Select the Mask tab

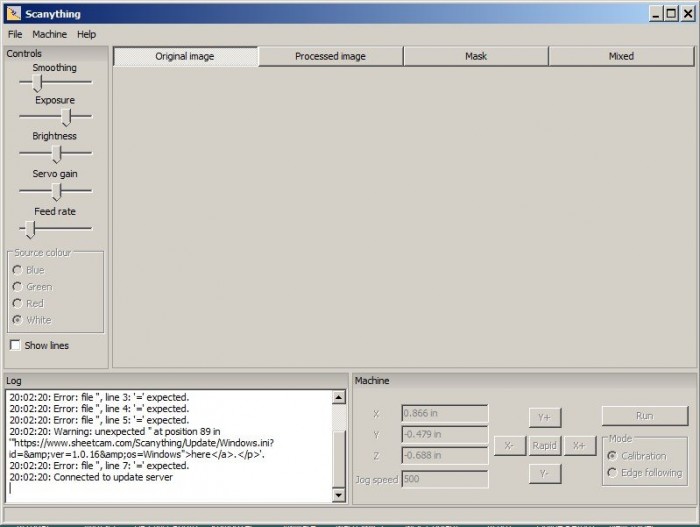476,57
